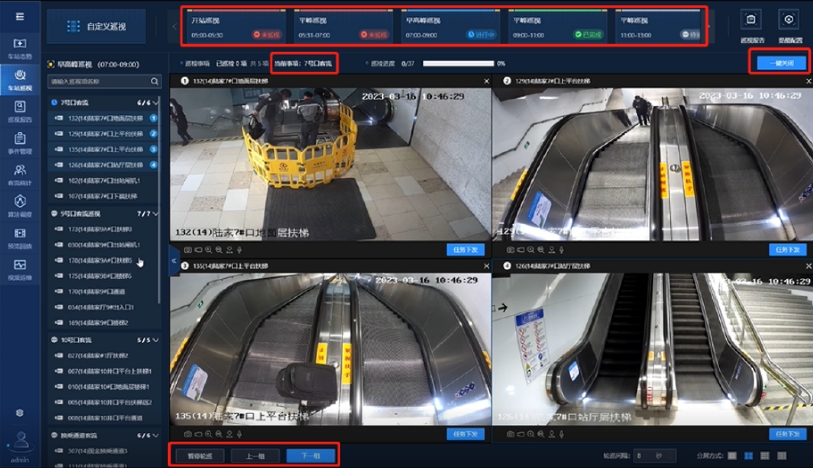The height and width of the screenshot is (468, 813).
Task: Select the four-grid split layout option
Action: (x=748, y=456)
